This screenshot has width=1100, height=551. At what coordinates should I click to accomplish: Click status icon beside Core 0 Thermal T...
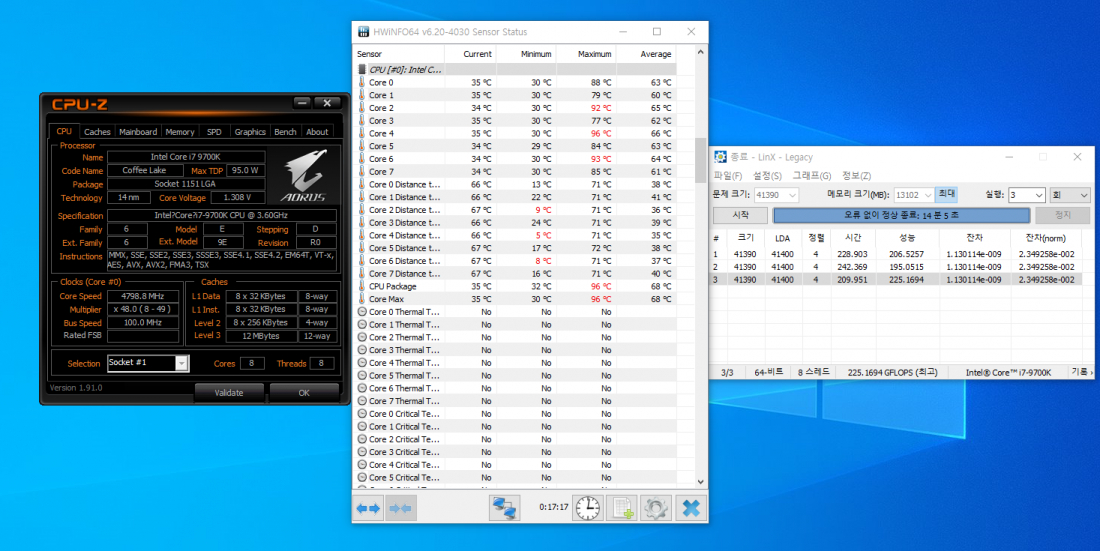pos(362,312)
